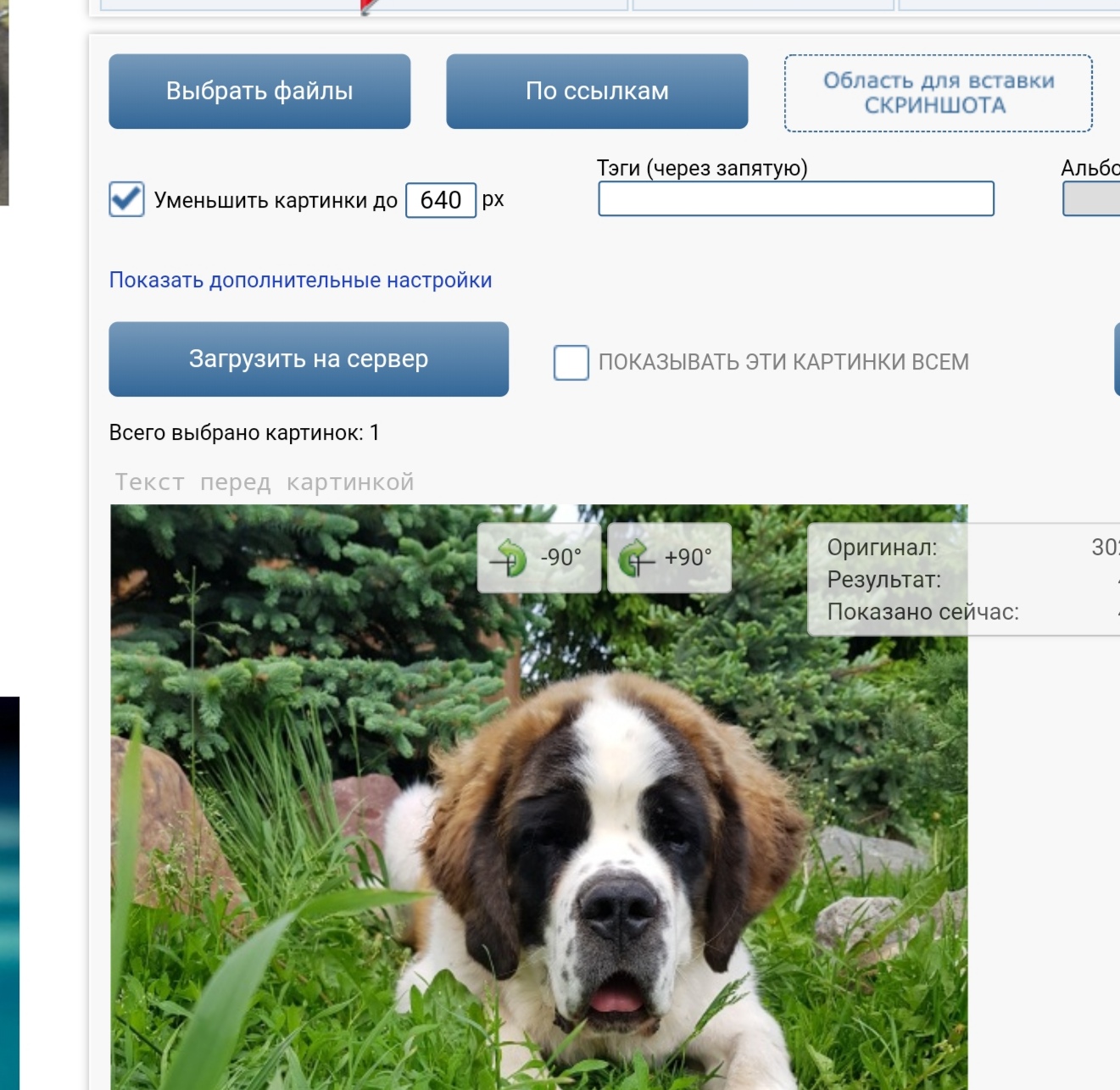1120x1090 pixels.
Task: Click the dog preview image
Action: [x=539, y=797]
